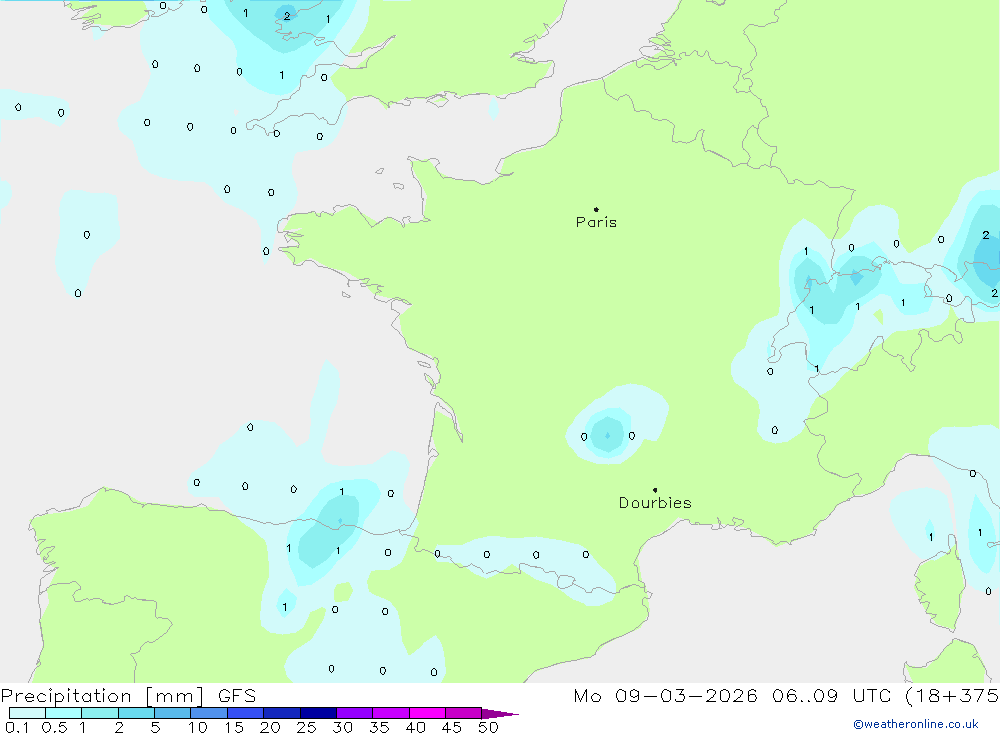Select the 20–25 mm dark blue swatch
Screen dimensions: 1000x733
pyautogui.click(x=282, y=713)
